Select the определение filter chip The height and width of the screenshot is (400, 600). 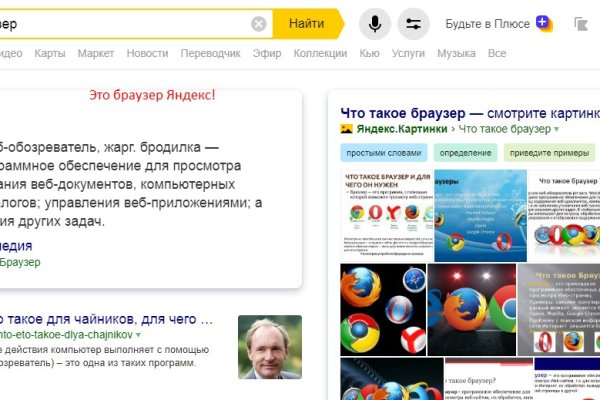click(x=465, y=153)
